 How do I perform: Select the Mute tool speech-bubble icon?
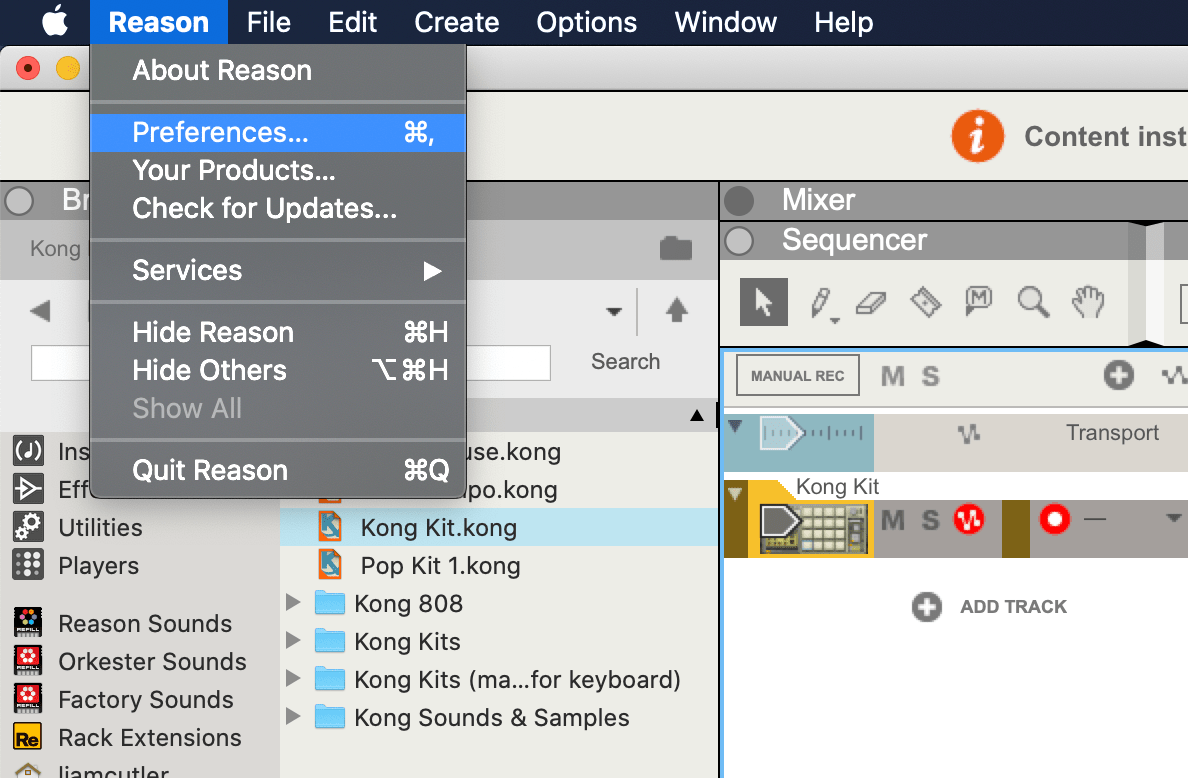[x=979, y=302]
